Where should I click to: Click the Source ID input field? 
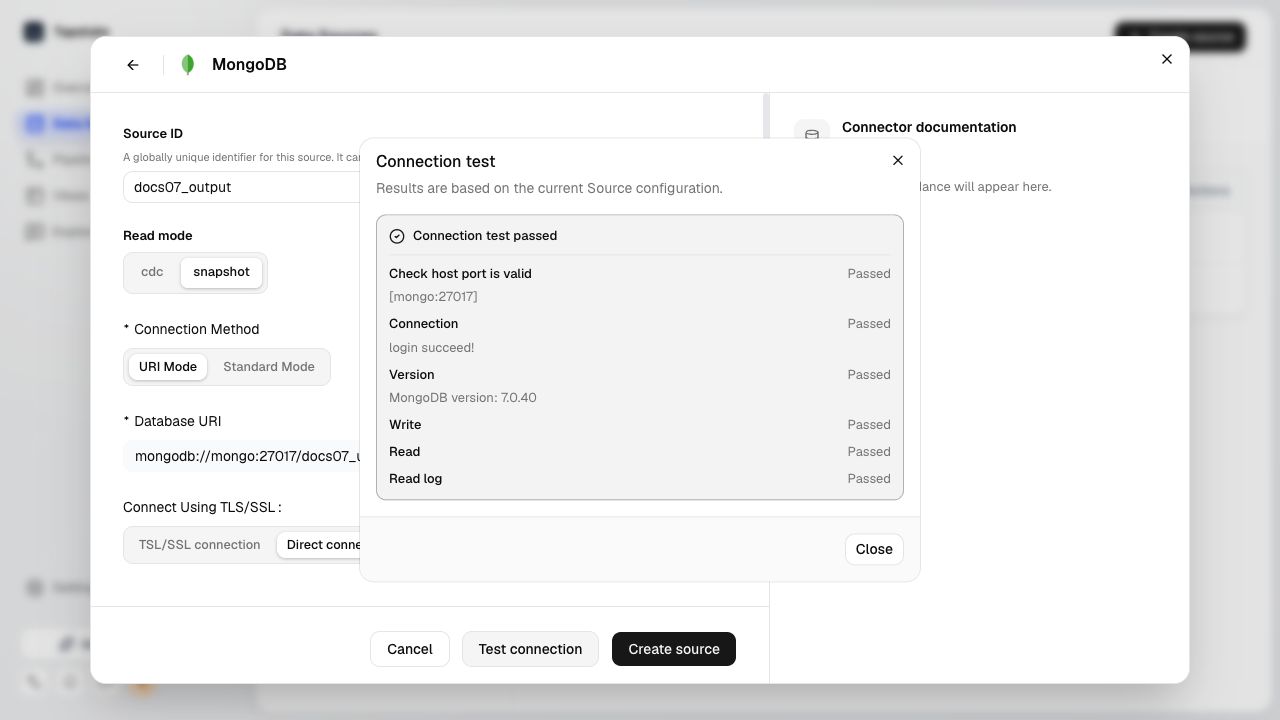point(242,187)
